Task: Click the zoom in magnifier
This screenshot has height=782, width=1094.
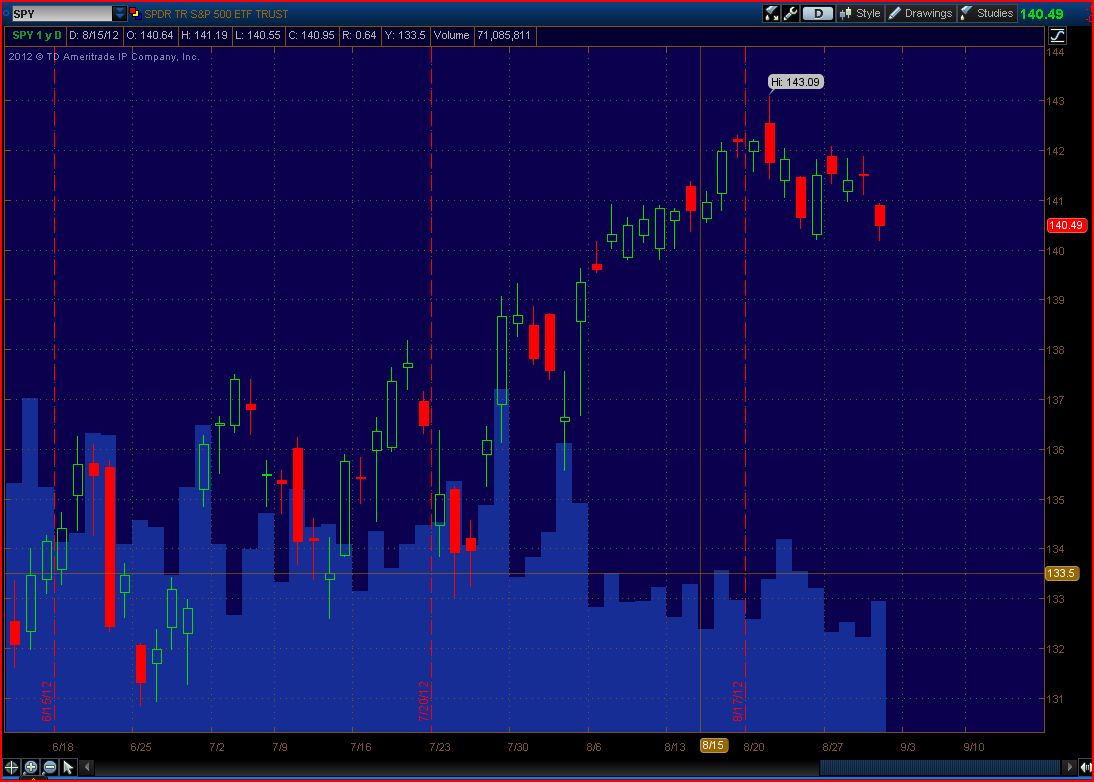Action: pyautogui.click(x=31, y=767)
